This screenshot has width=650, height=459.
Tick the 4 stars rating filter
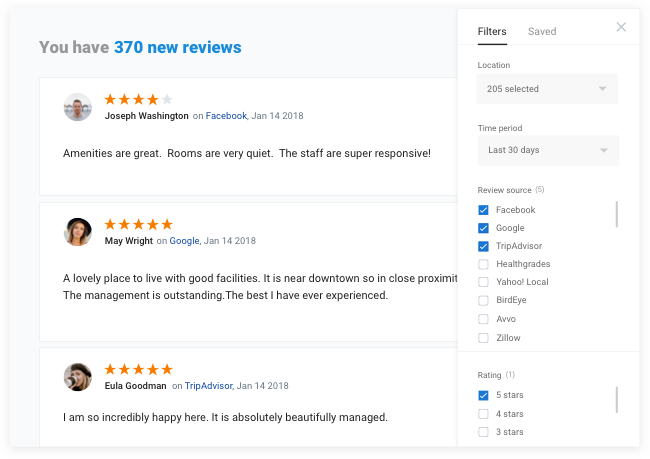(x=483, y=414)
